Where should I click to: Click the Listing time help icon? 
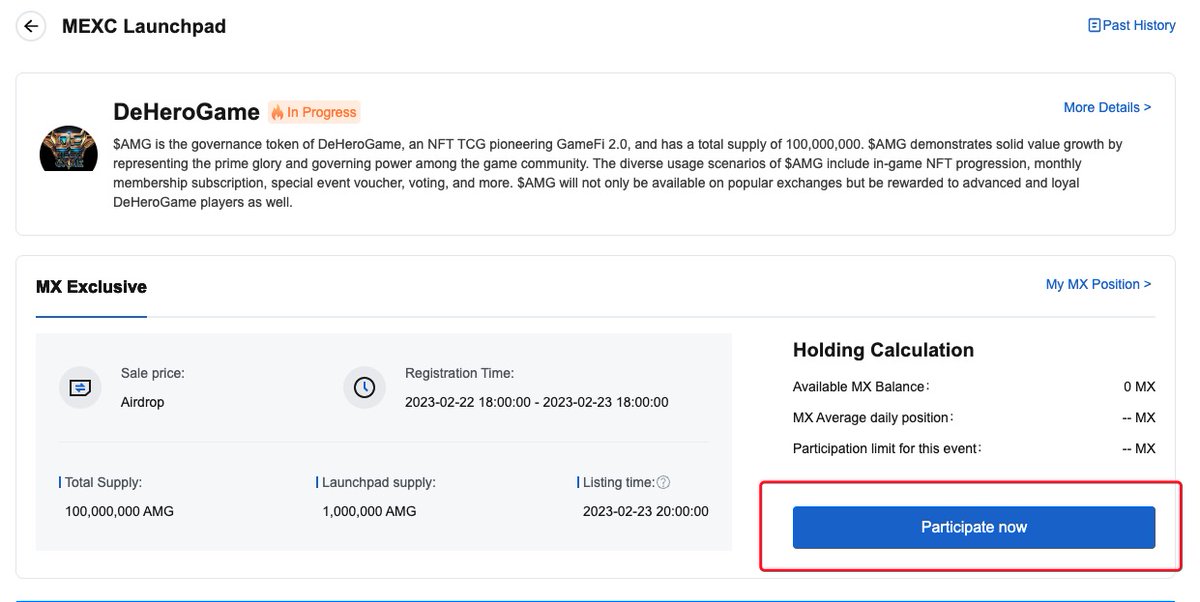(664, 482)
